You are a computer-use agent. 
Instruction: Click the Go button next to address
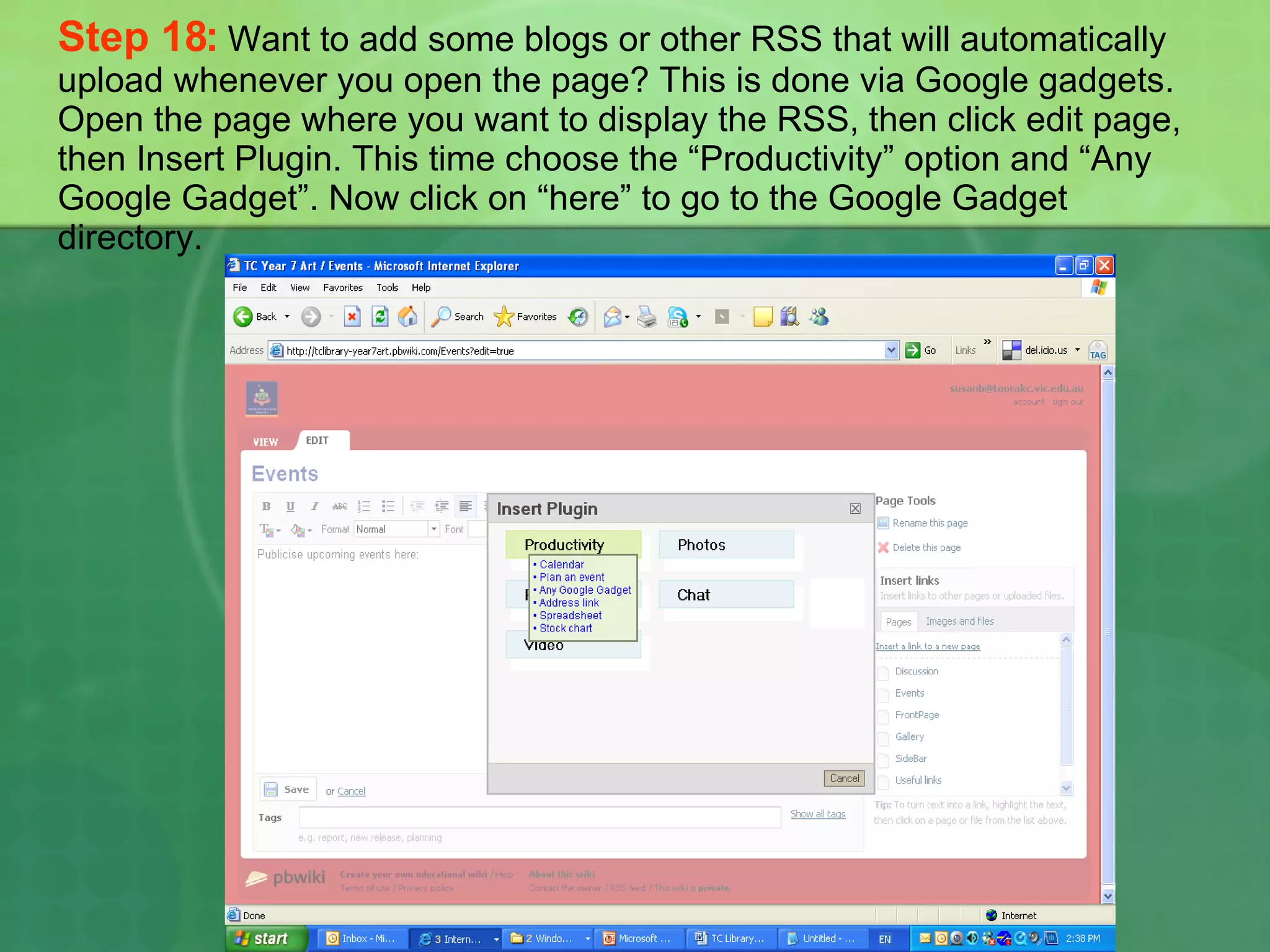pos(921,350)
